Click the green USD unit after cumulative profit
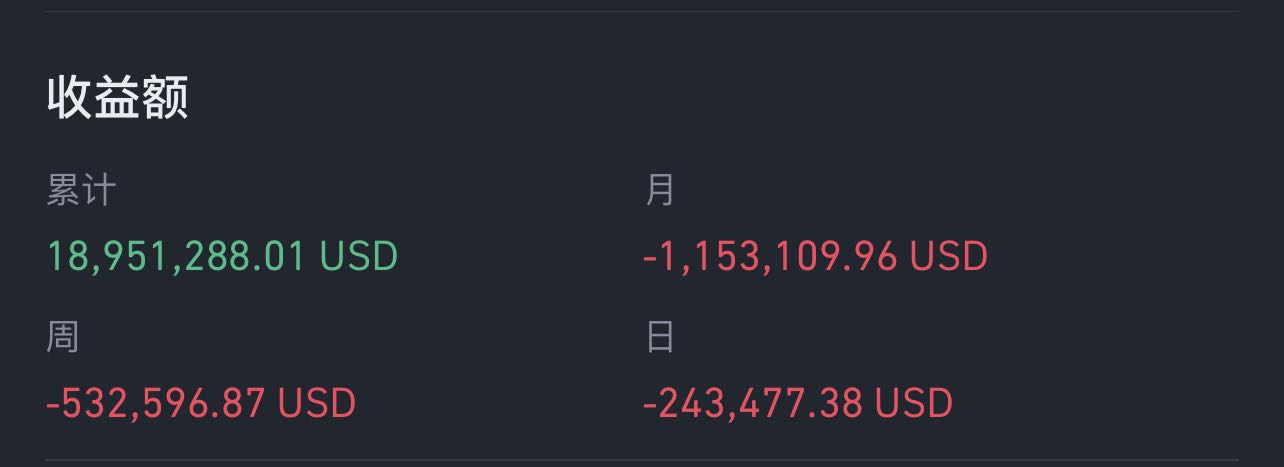 359,256
